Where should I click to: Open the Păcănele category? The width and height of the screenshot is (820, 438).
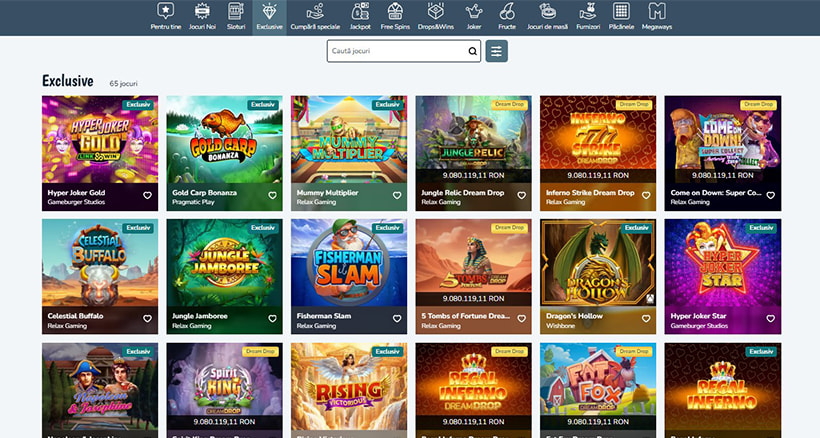coord(621,17)
